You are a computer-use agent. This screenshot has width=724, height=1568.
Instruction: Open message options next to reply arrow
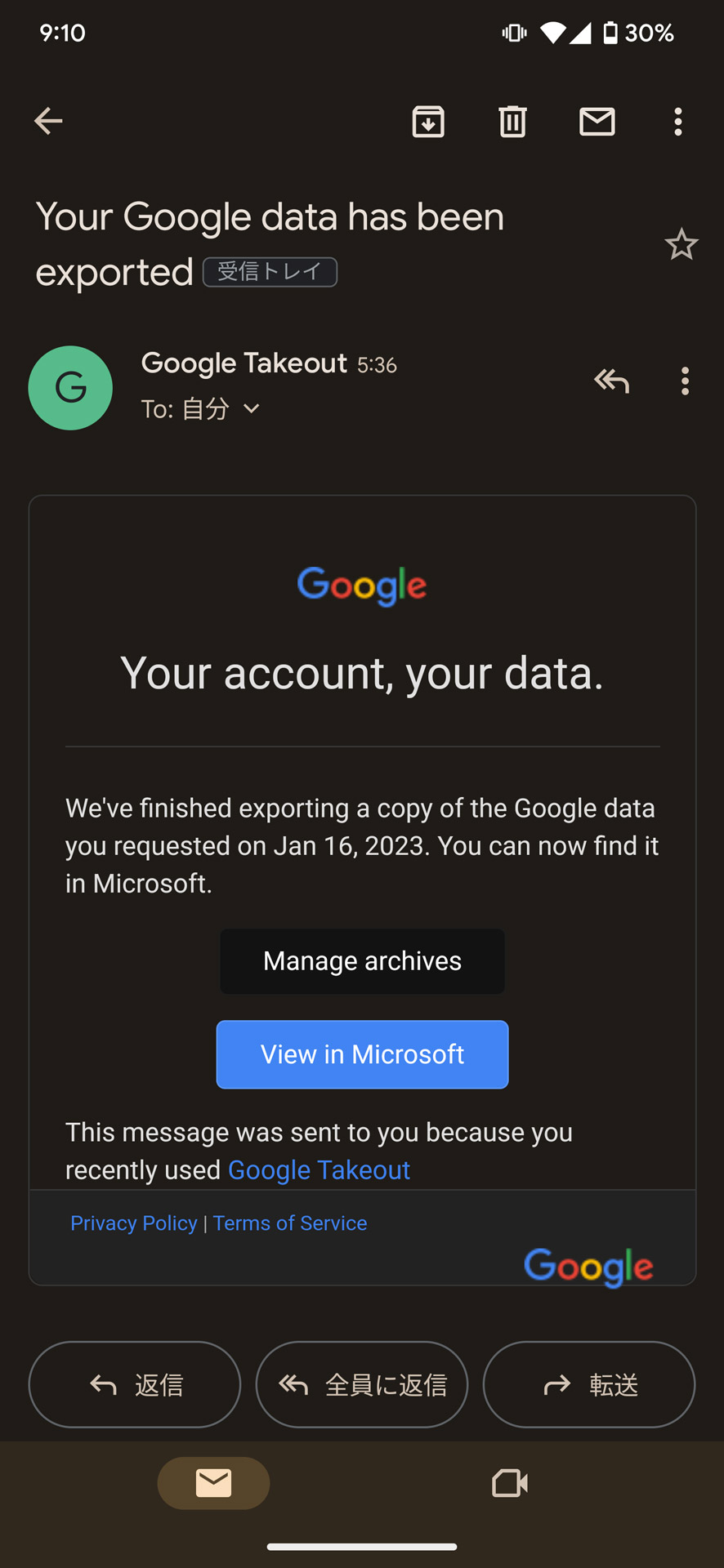685,381
